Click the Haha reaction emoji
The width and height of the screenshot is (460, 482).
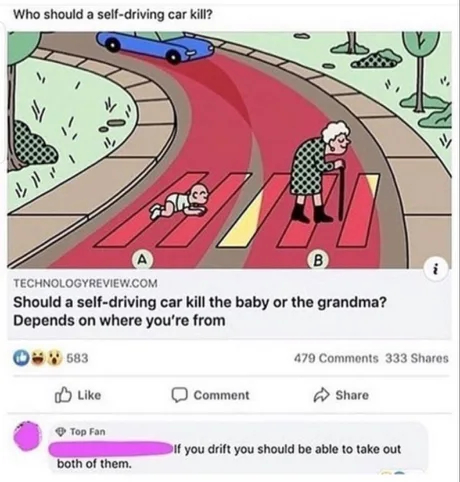[x=38, y=358]
